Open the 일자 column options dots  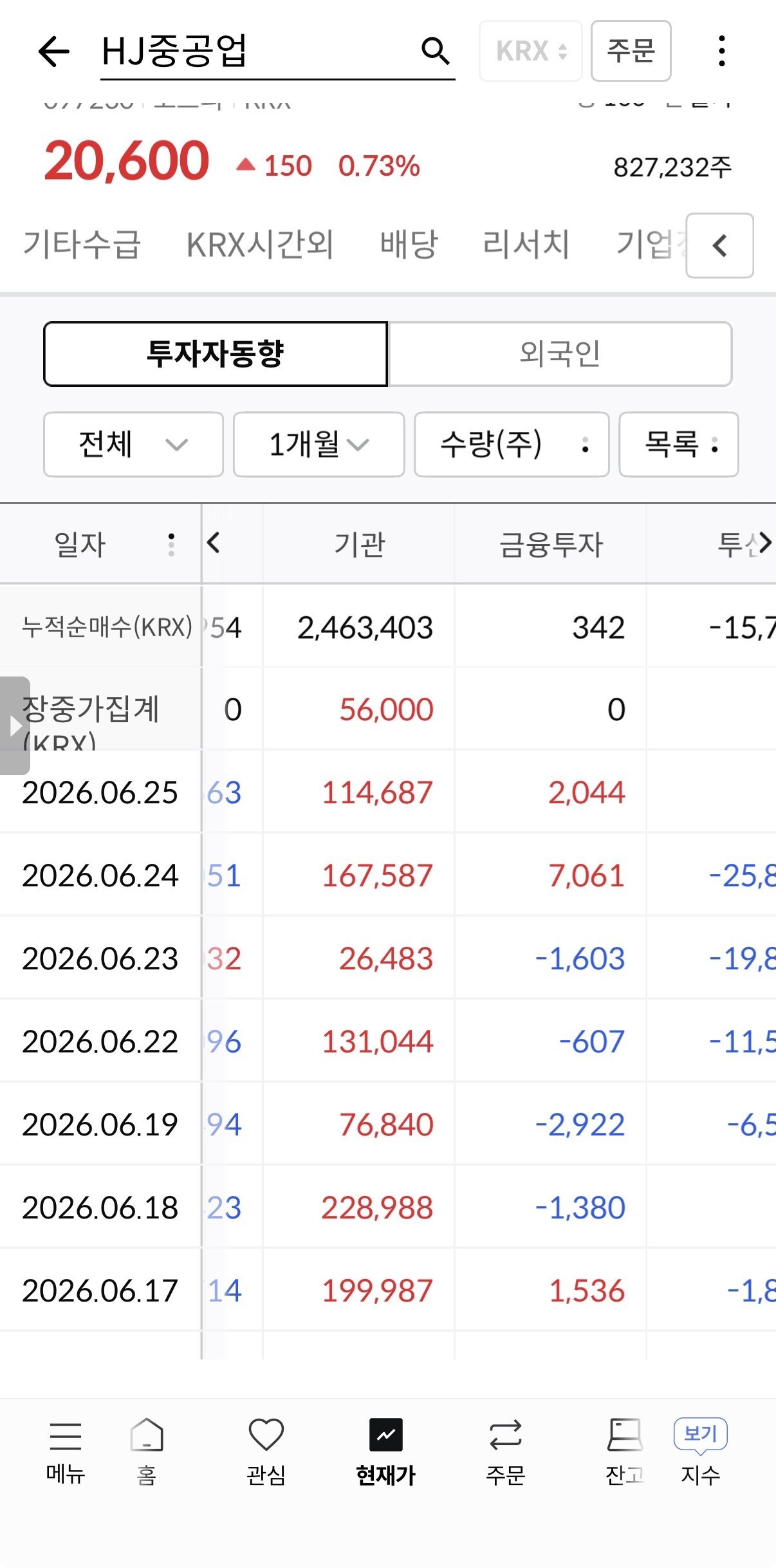click(171, 545)
